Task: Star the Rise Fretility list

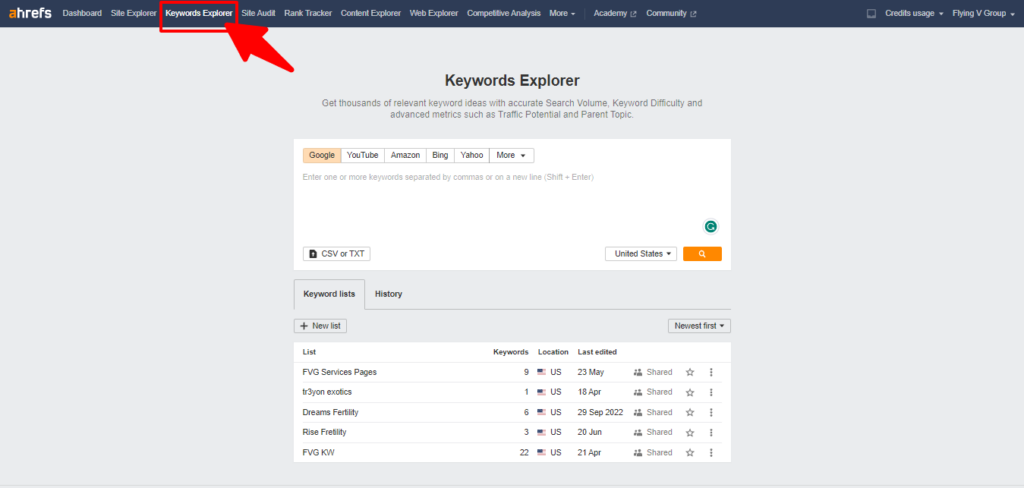Action: click(690, 432)
